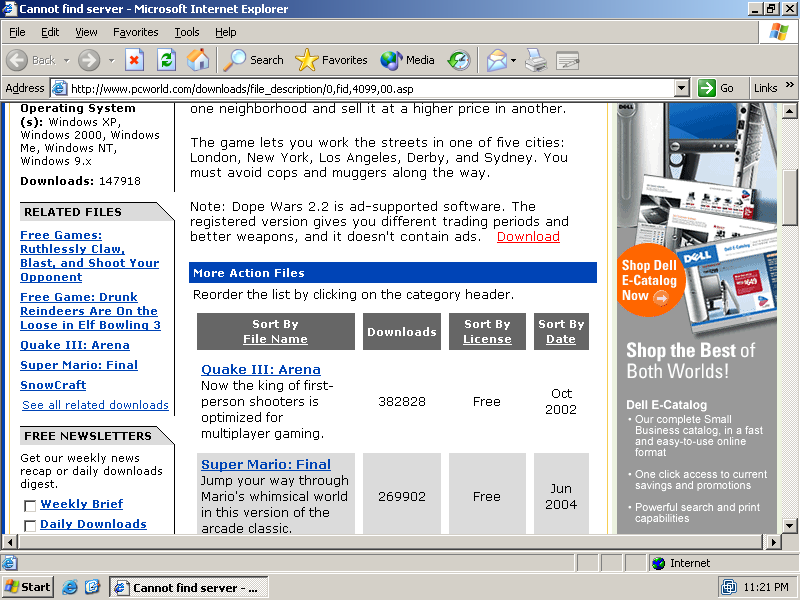Open the Tools menu

(x=187, y=32)
